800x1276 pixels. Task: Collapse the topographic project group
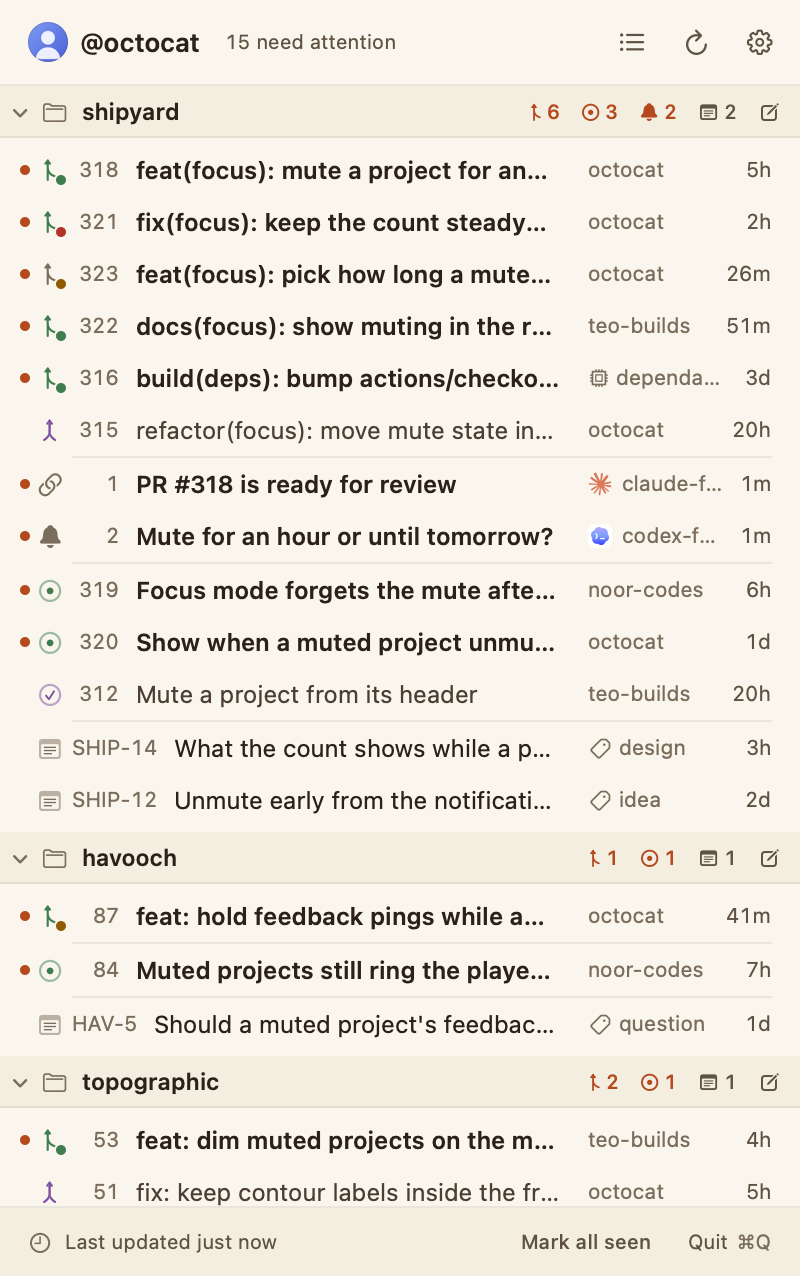pos(19,1082)
